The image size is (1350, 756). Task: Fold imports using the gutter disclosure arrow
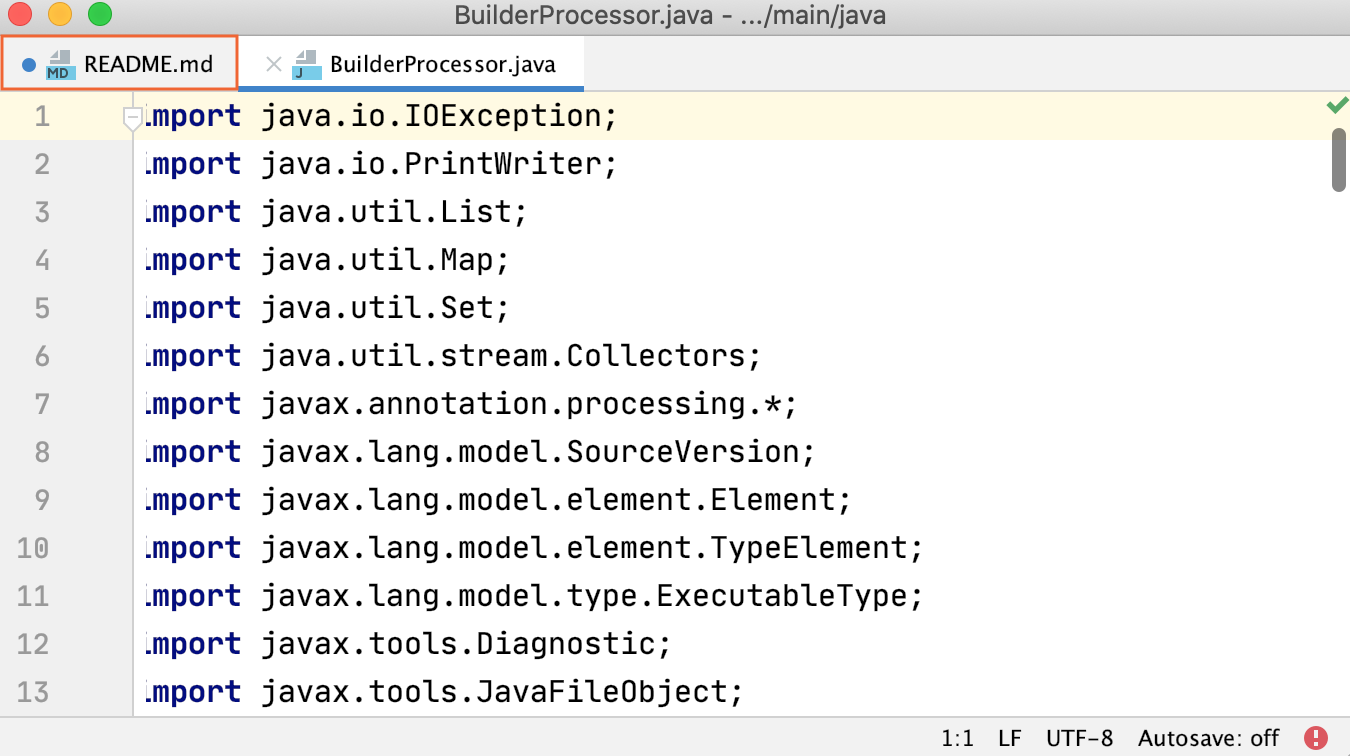[x=131, y=118]
